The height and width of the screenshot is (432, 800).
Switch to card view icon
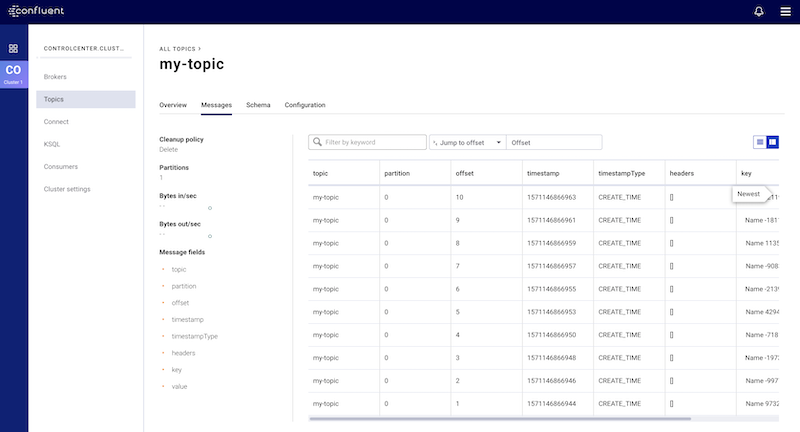click(x=772, y=142)
